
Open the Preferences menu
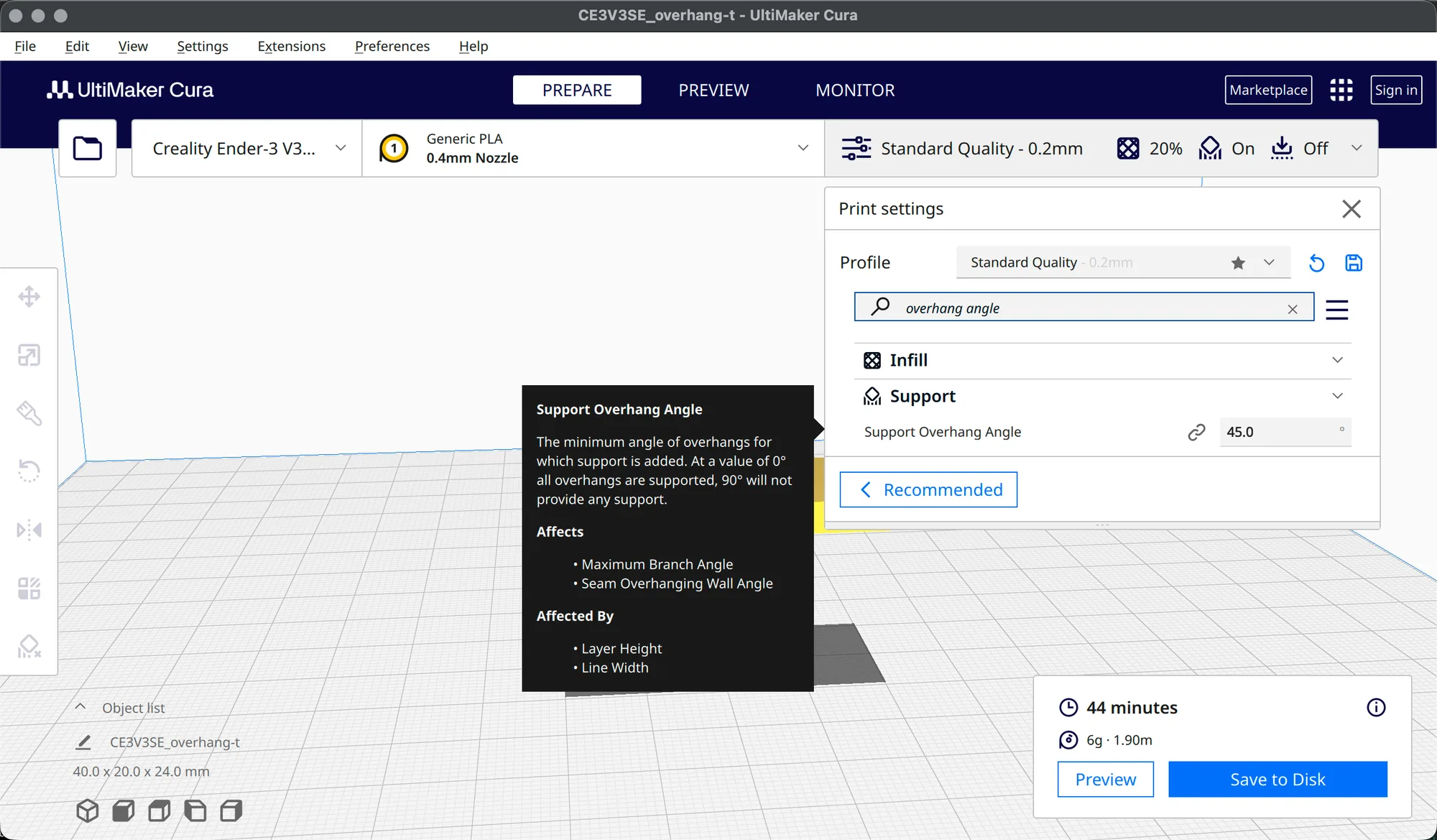pyautogui.click(x=392, y=46)
